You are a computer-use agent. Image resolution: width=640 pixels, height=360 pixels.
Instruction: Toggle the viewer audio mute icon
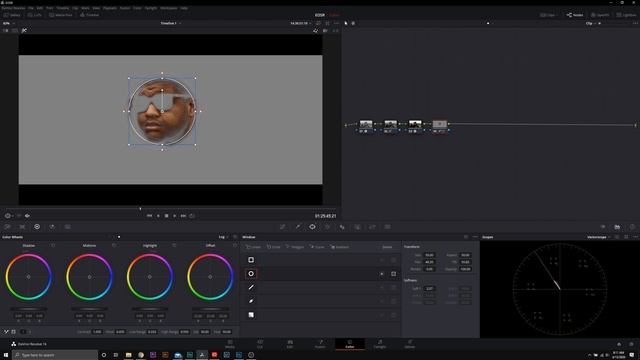tap(27, 216)
